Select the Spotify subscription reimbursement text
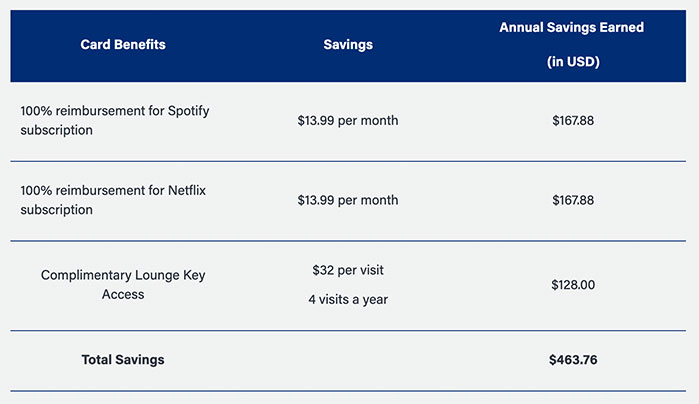 [115, 120]
